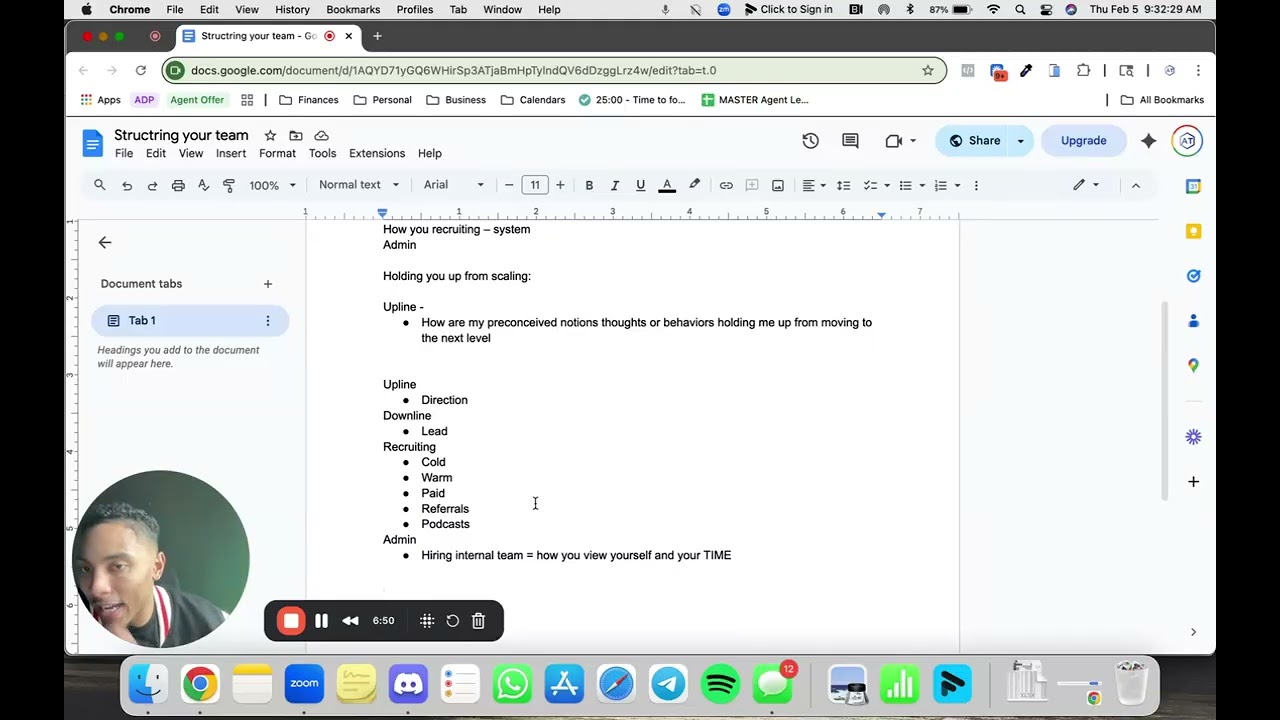Open the numbered list style arrow

tap(957, 185)
